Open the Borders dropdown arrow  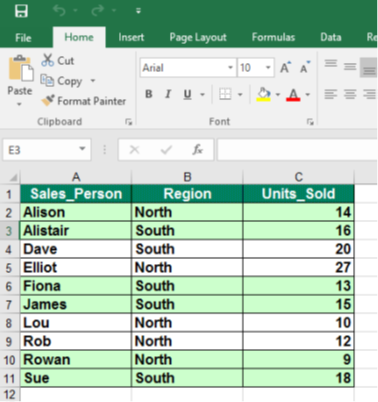(x=240, y=95)
